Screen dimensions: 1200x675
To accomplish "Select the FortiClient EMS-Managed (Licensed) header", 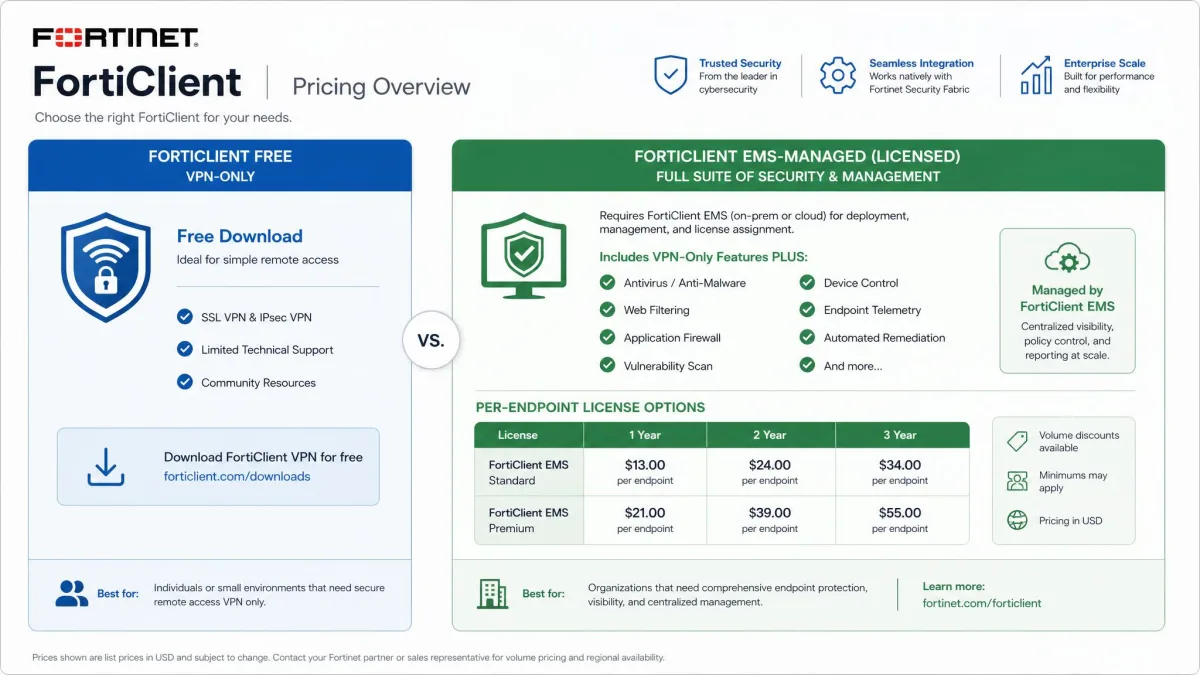I will 808,165.
